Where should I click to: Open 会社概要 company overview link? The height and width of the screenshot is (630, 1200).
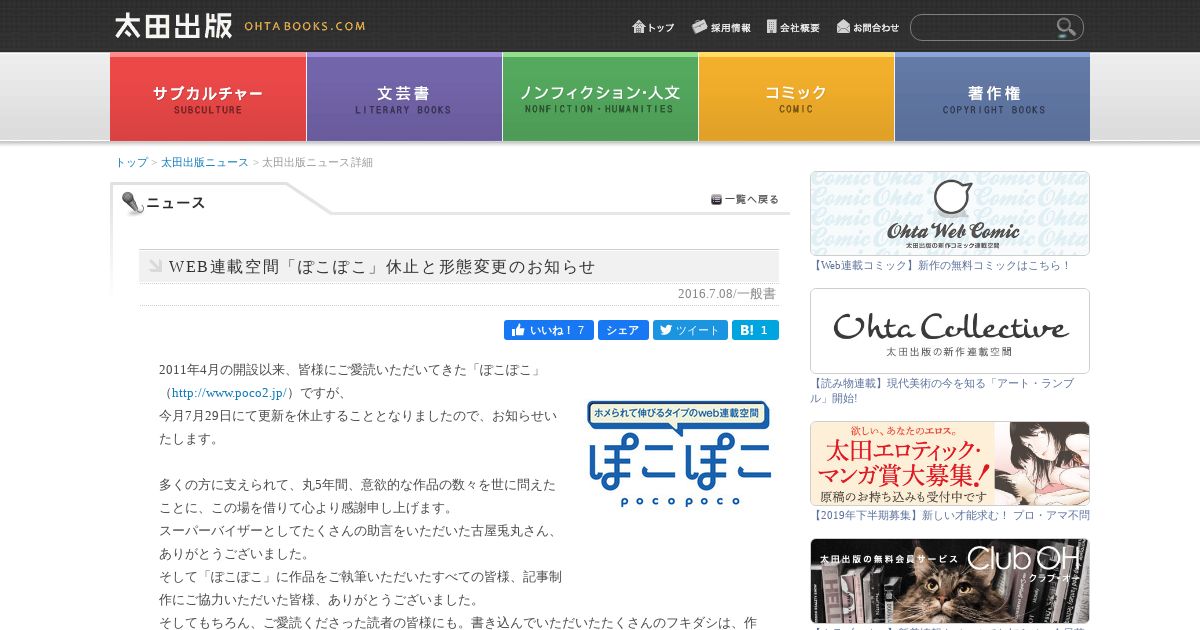pos(793,27)
